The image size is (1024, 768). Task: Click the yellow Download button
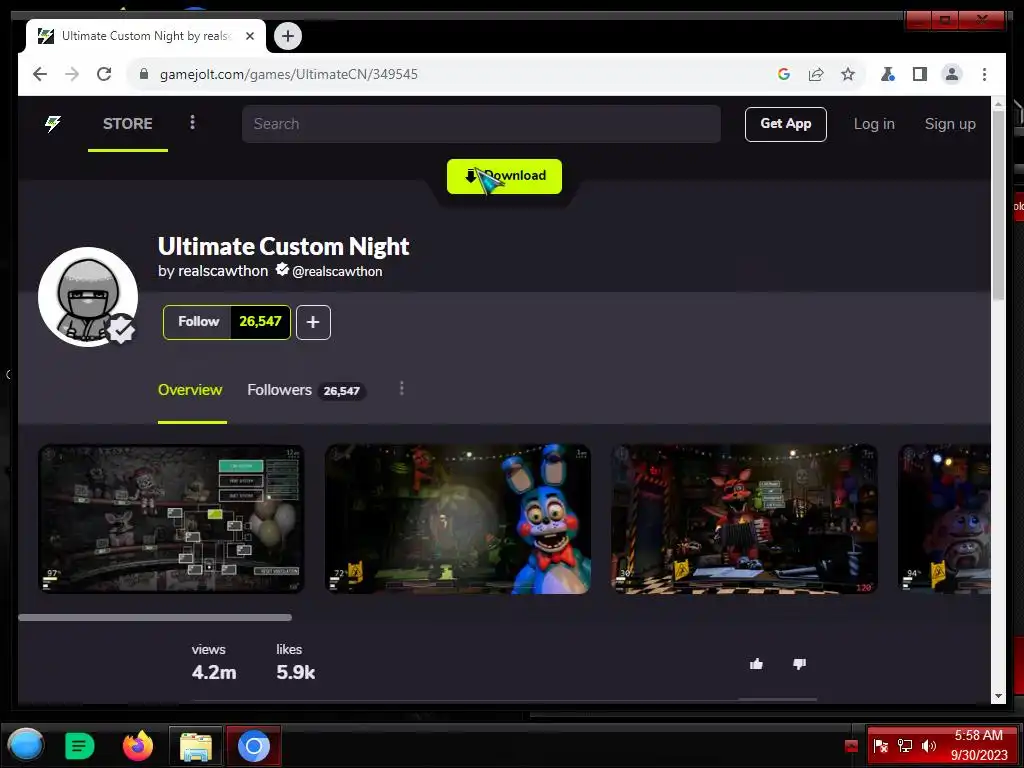click(x=504, y=176)
